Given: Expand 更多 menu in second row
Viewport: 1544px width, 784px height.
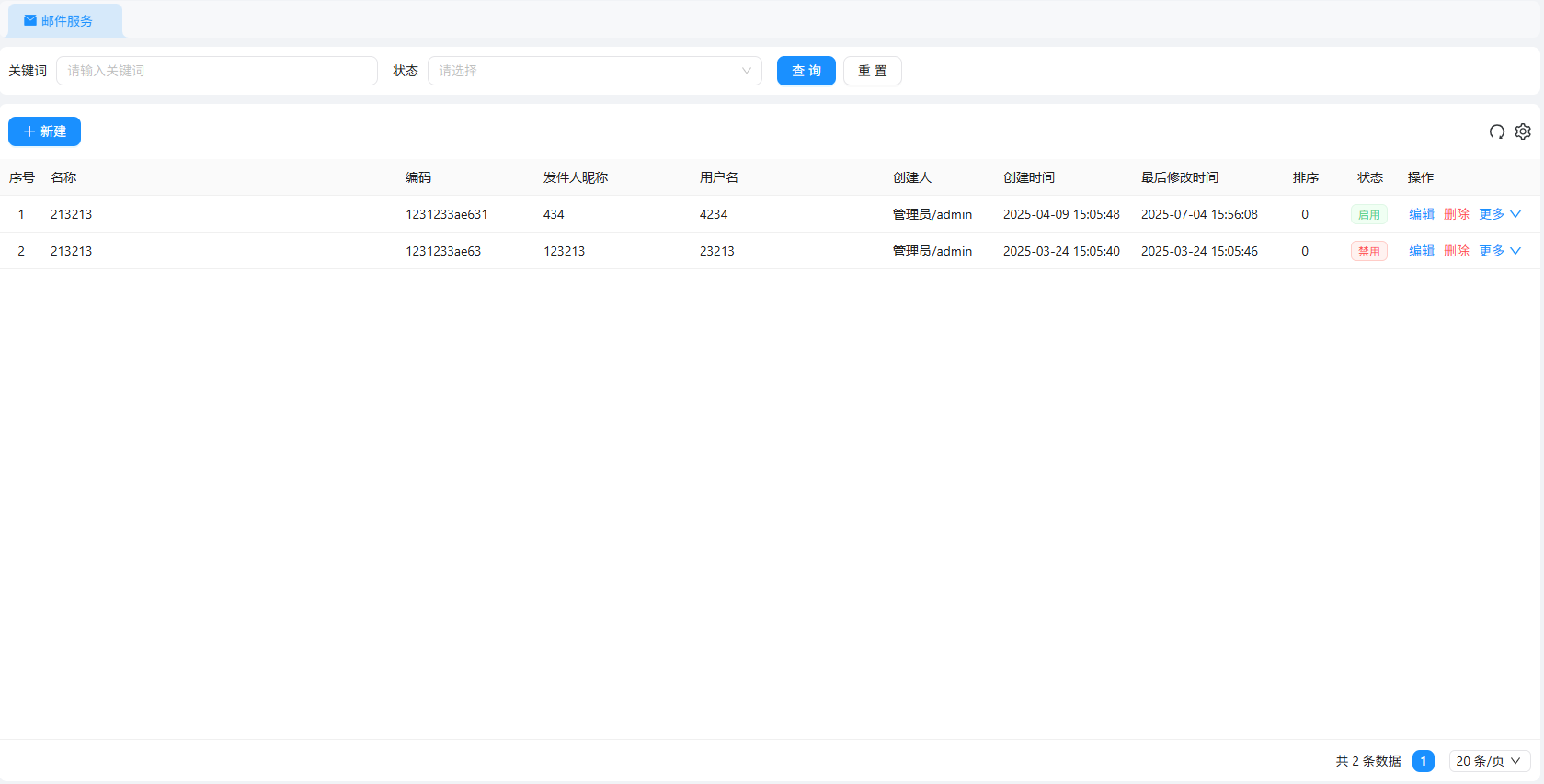Looking at the screenshot, I should point(1499,251).
